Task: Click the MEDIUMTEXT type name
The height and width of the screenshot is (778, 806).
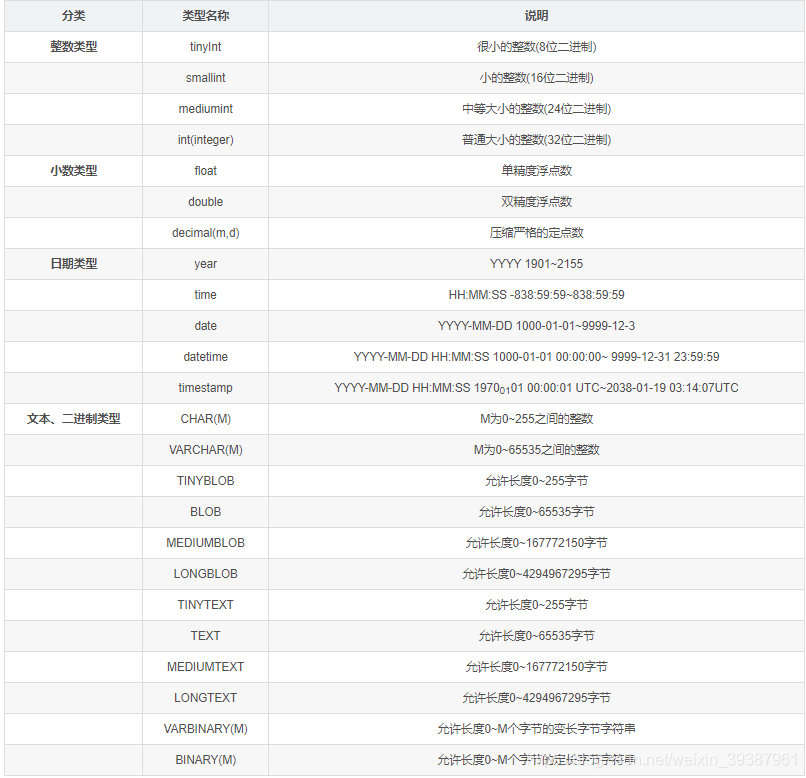Action: (x=206, y=667)
